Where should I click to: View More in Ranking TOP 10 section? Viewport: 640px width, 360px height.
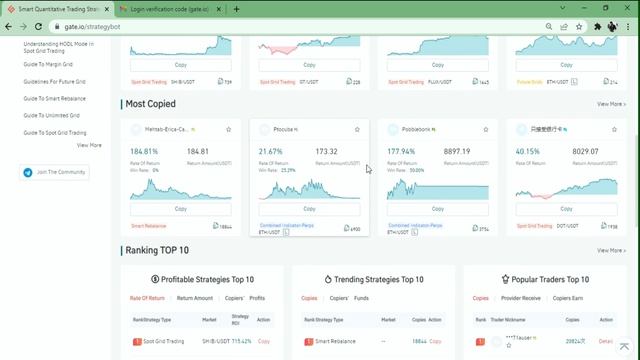(x=611, y=250)
